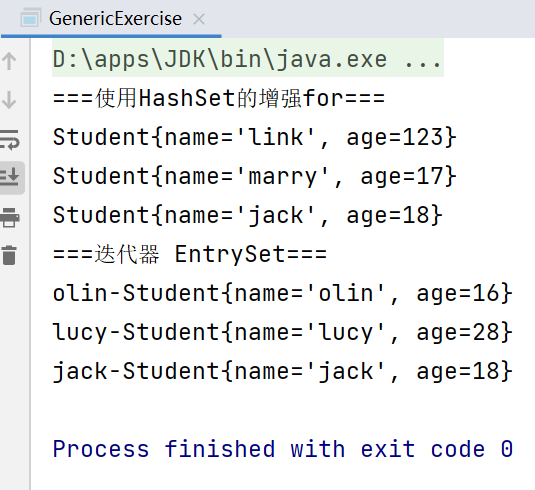Click the Student jack age=18 line
The width and height of the screenshot is (535, 490).
pos(248,215)
